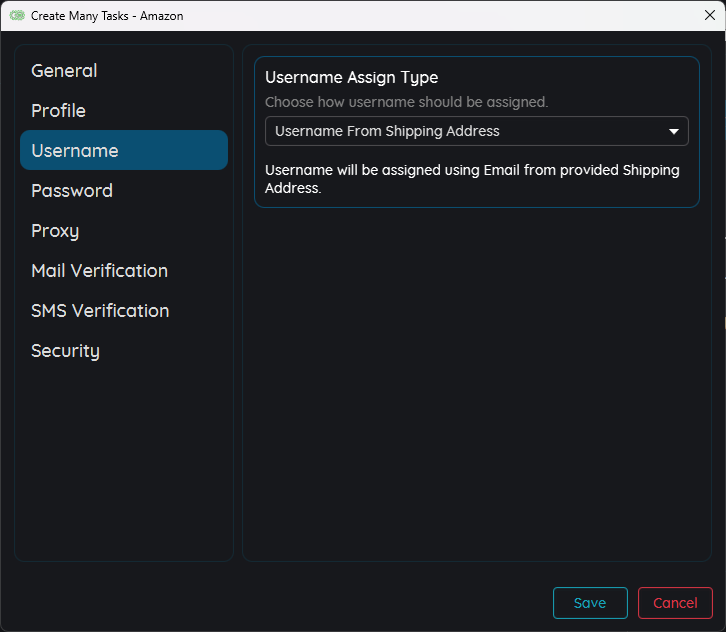Viewport: 726px width, 632px height.
Task: Expand the dropdown arrow for username type
Action: pyautogui.click(x=674, y=131)
